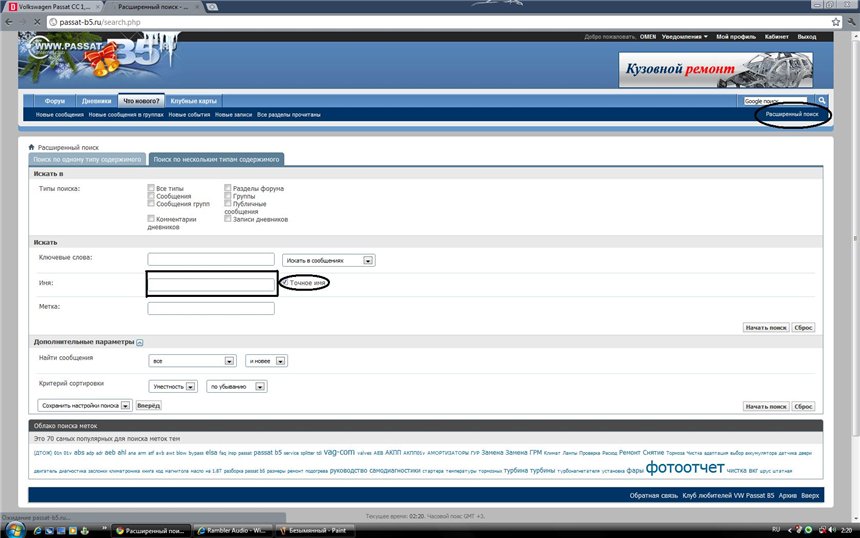This screenshot has height=538, width=860.
Task: Check the Разделы форума checkbox
Action: pos(228,188)
